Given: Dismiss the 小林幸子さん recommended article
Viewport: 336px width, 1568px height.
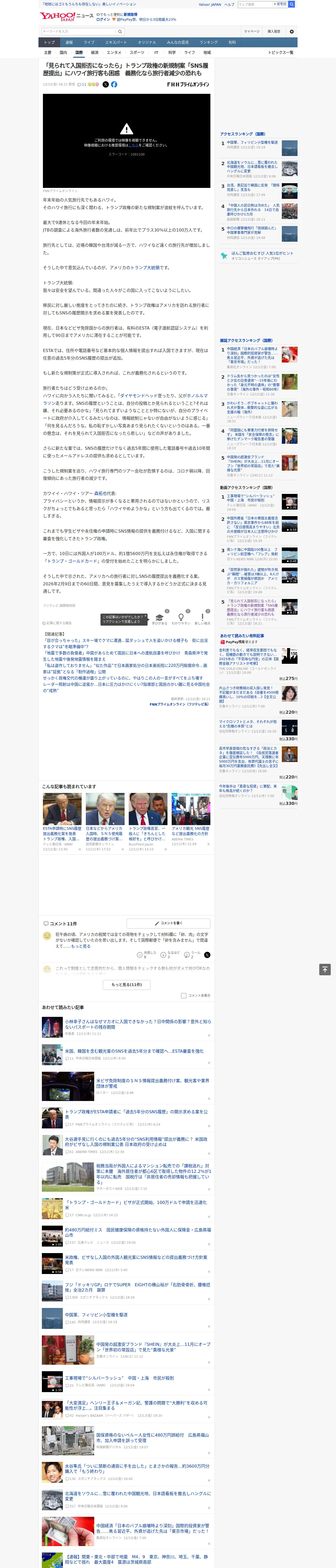Looking at the screenshot, I should pyautogui.click(x=209, y=1035).
